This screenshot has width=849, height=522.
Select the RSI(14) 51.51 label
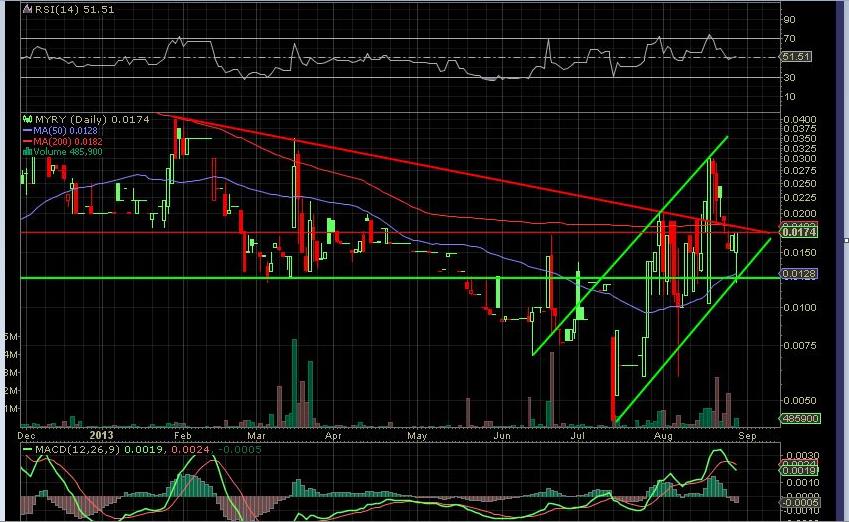(74, 9)
